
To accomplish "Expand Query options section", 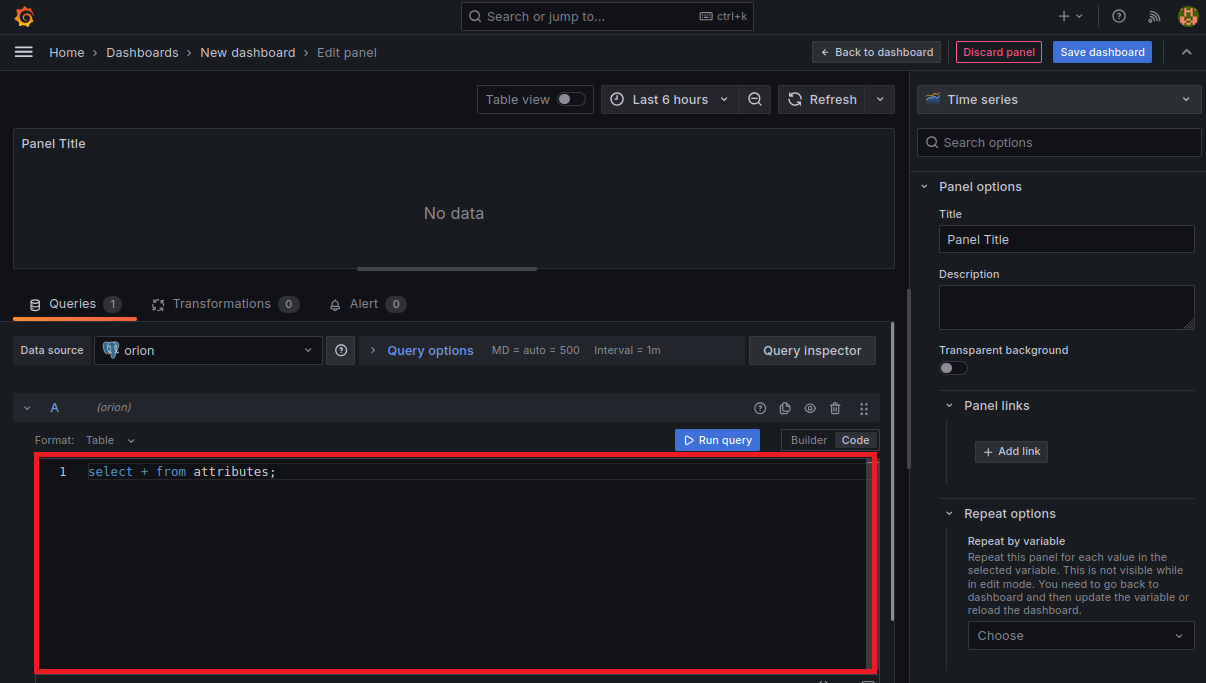I will [430, 351].
